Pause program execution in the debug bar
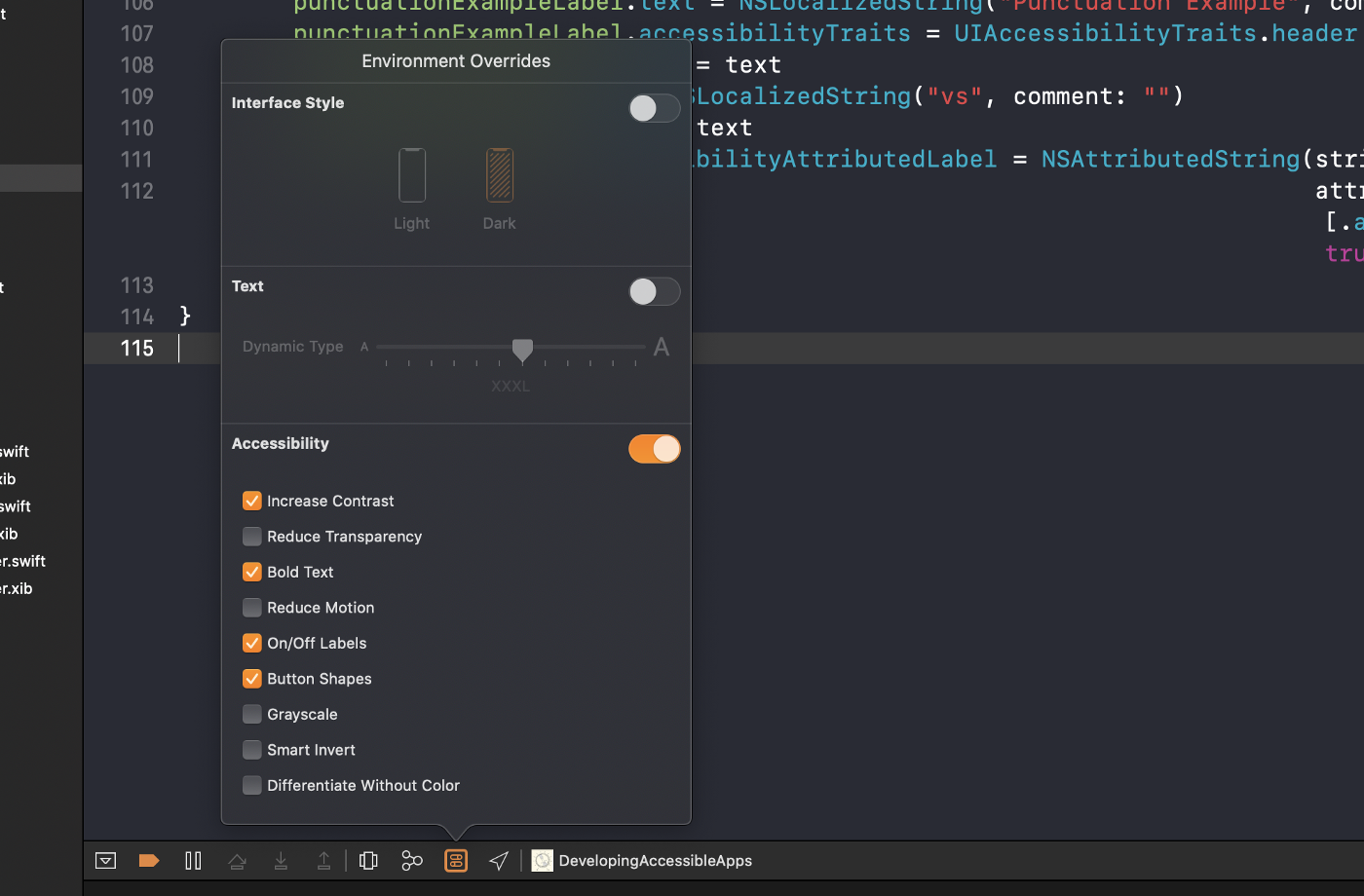1364x896 pixels. pos(193,861)
